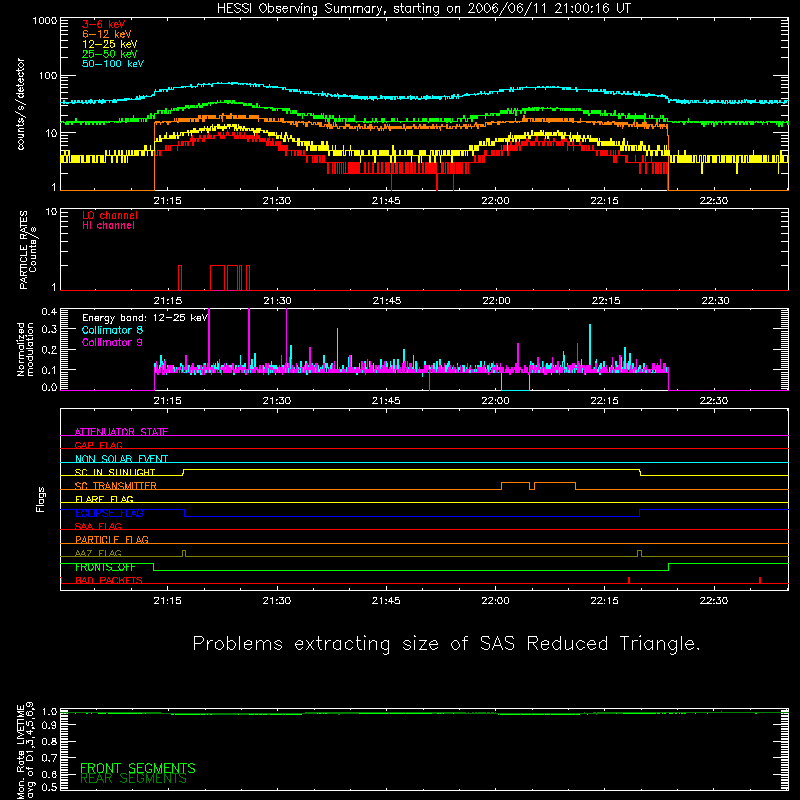Select the ECLIPSE FLAG label
The height and width of the screenshot is (800, 800).
pyautogui.click(x=109, y=513)
